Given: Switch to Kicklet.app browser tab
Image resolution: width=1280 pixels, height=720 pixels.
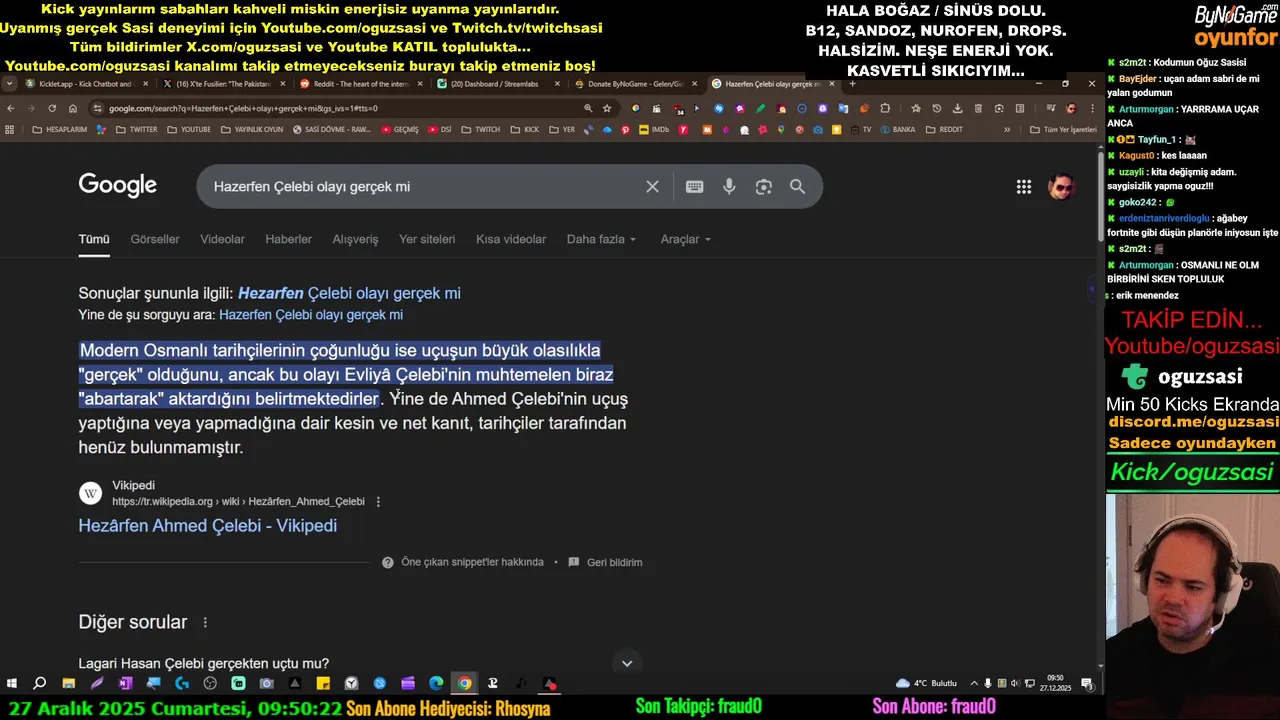Looking at the screenshot, I should [x=85, y=84].
